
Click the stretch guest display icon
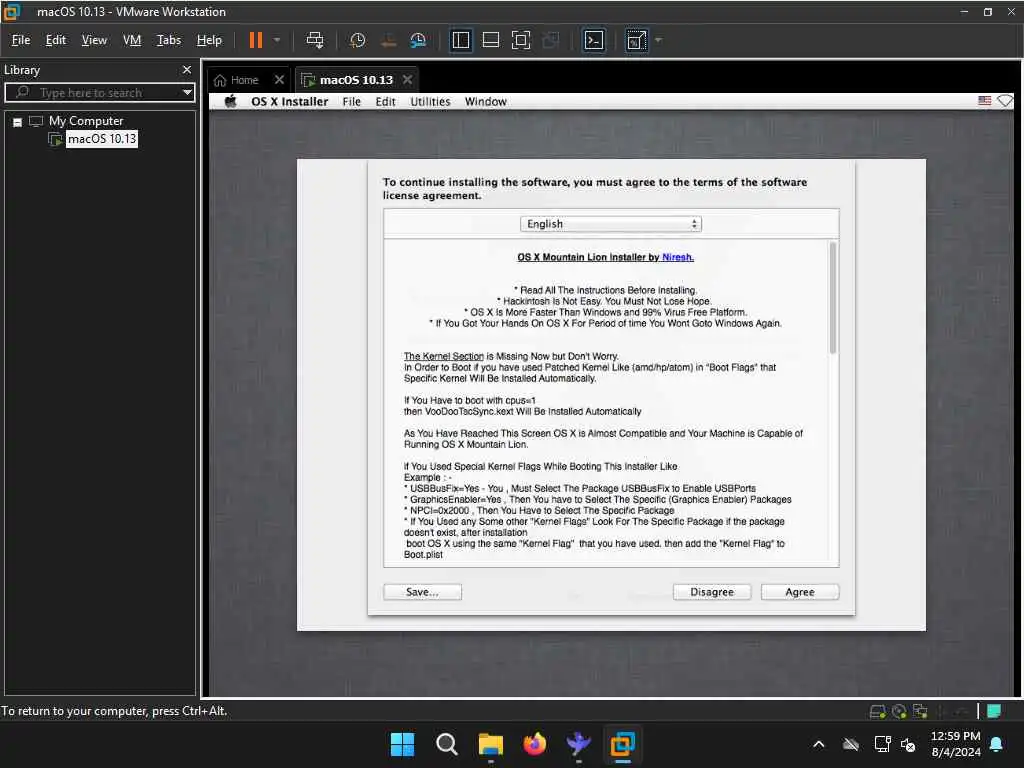pyautogui.click(x=636, y=40)
